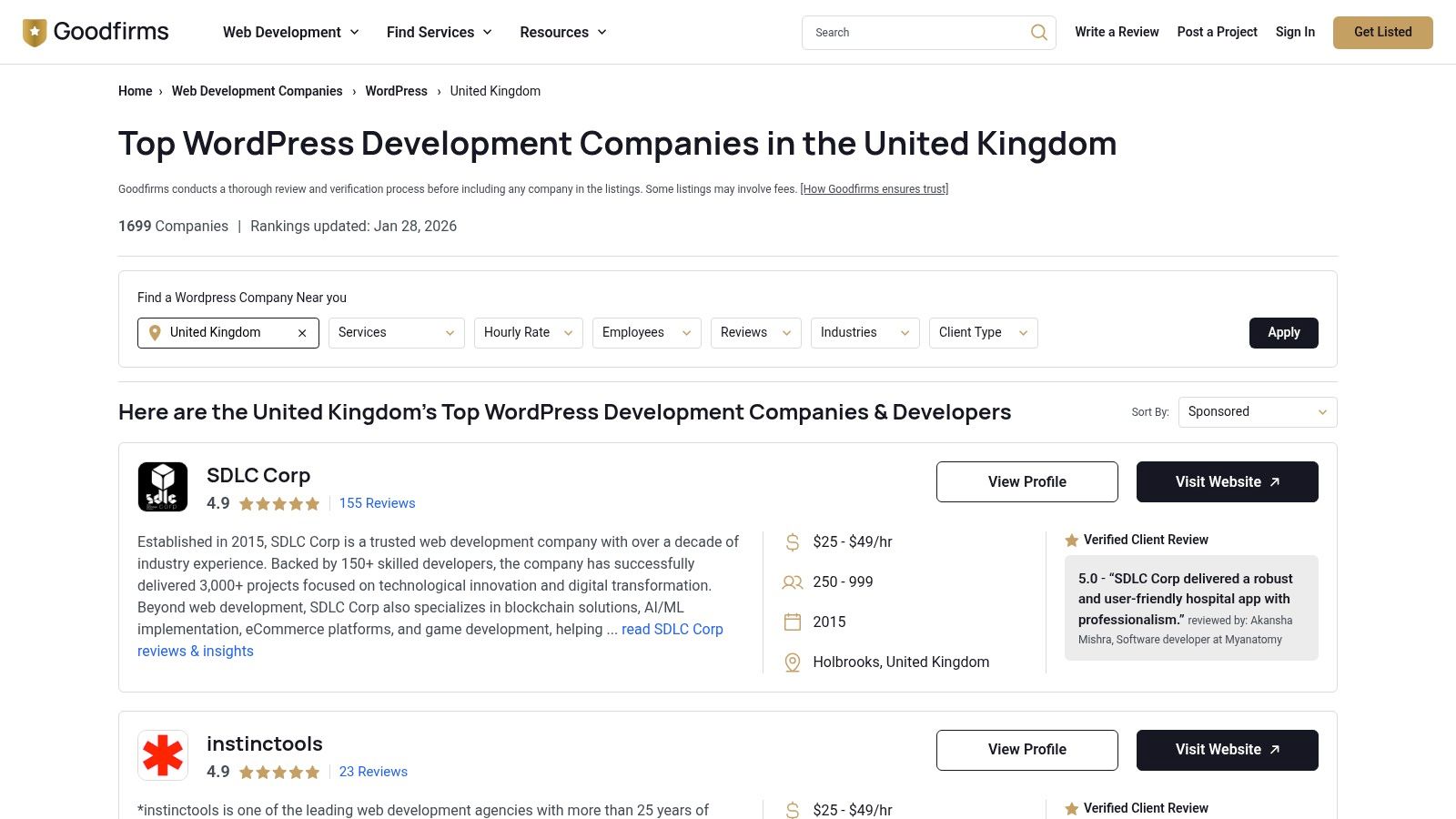Clear the United Kingdom location filter

point(302,332)
